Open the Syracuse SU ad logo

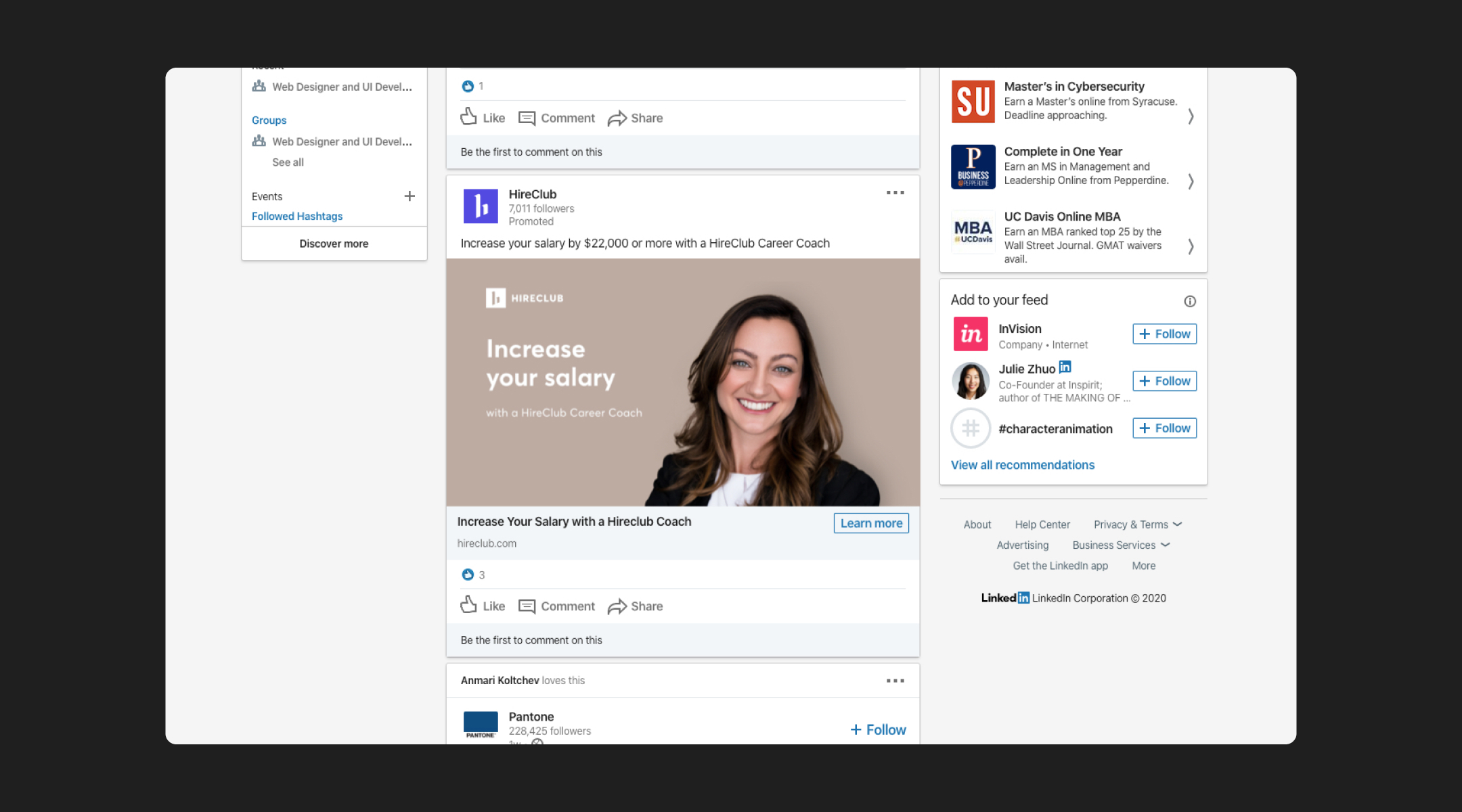pyautogui.click(x=973, y=101)
